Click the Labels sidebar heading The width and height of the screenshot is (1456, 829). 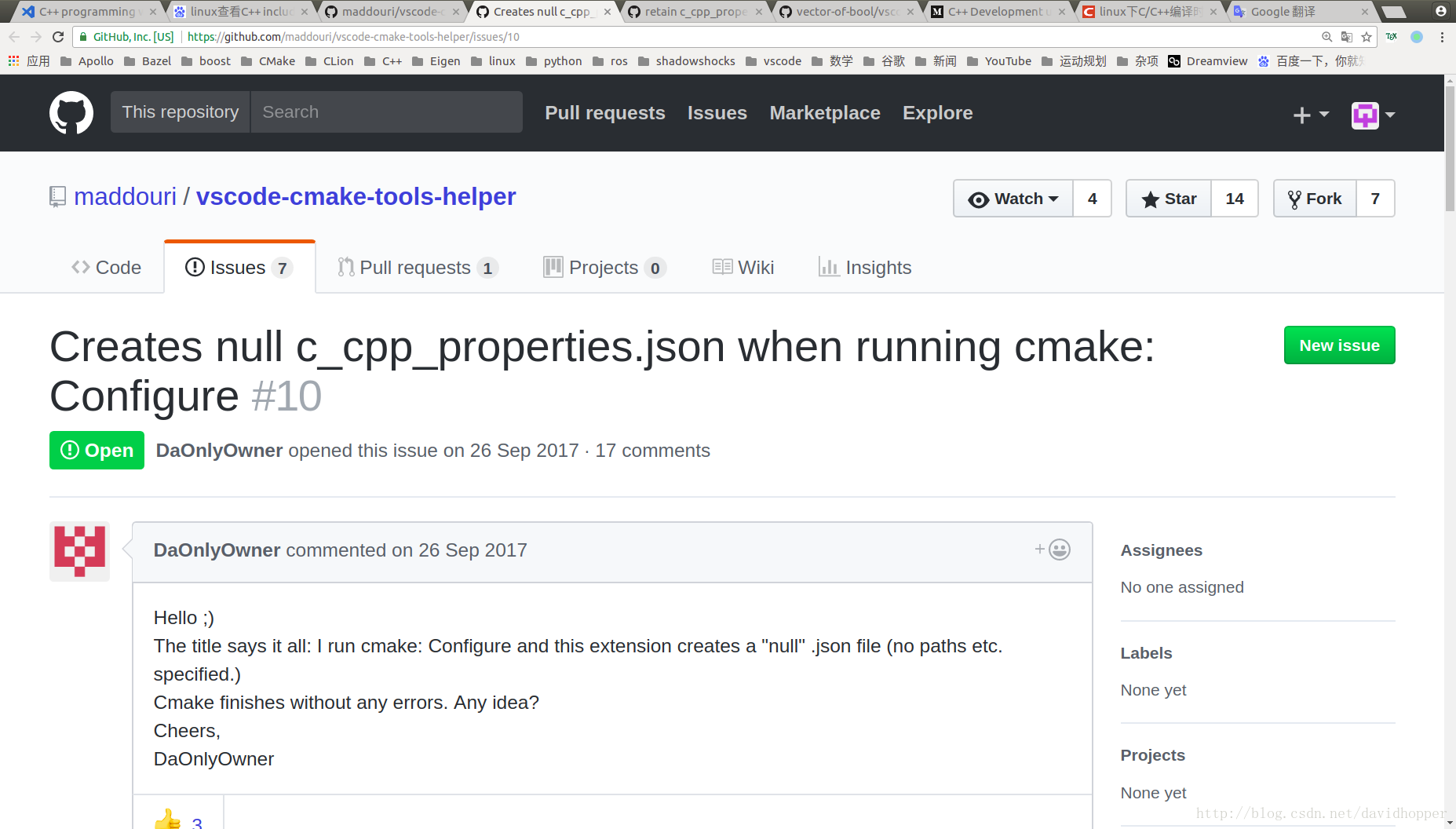1146,653
